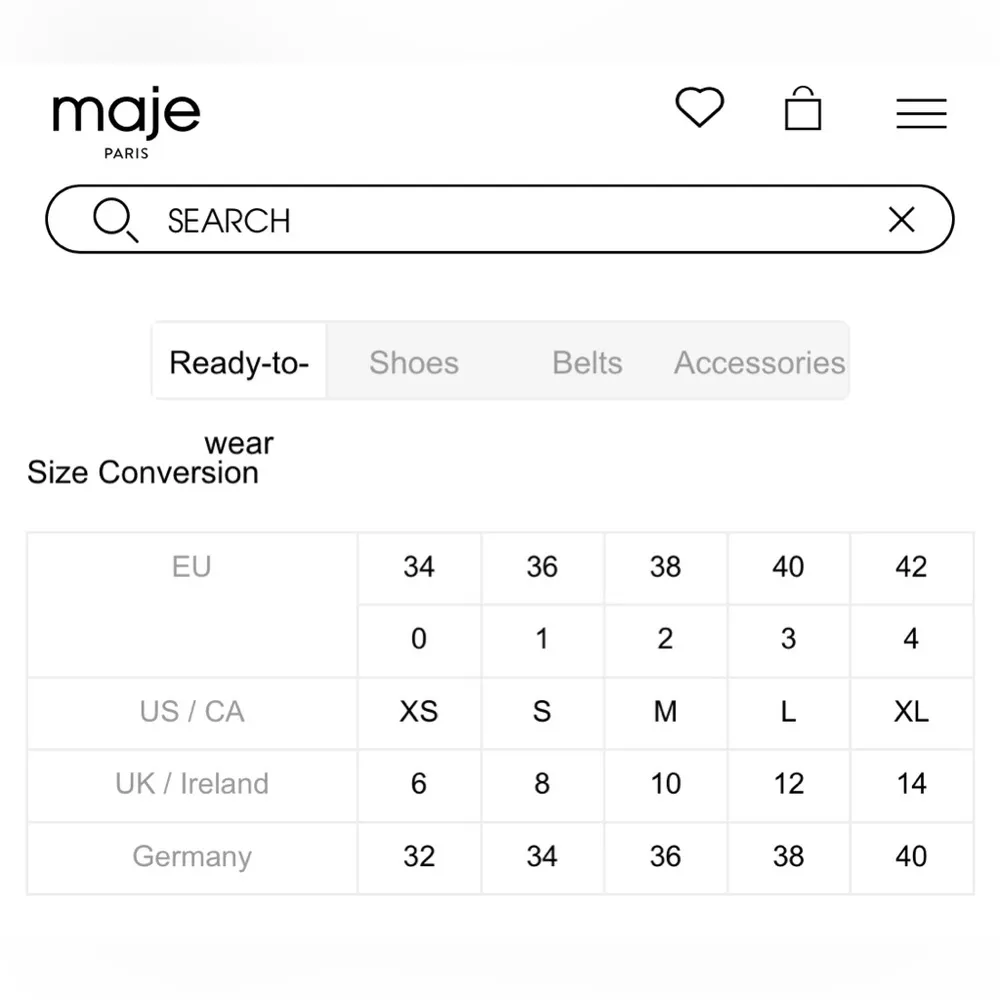Screen dimensions: 1000x1000
Task: Clear search with the X icon
Action: [x=901, y=220]
